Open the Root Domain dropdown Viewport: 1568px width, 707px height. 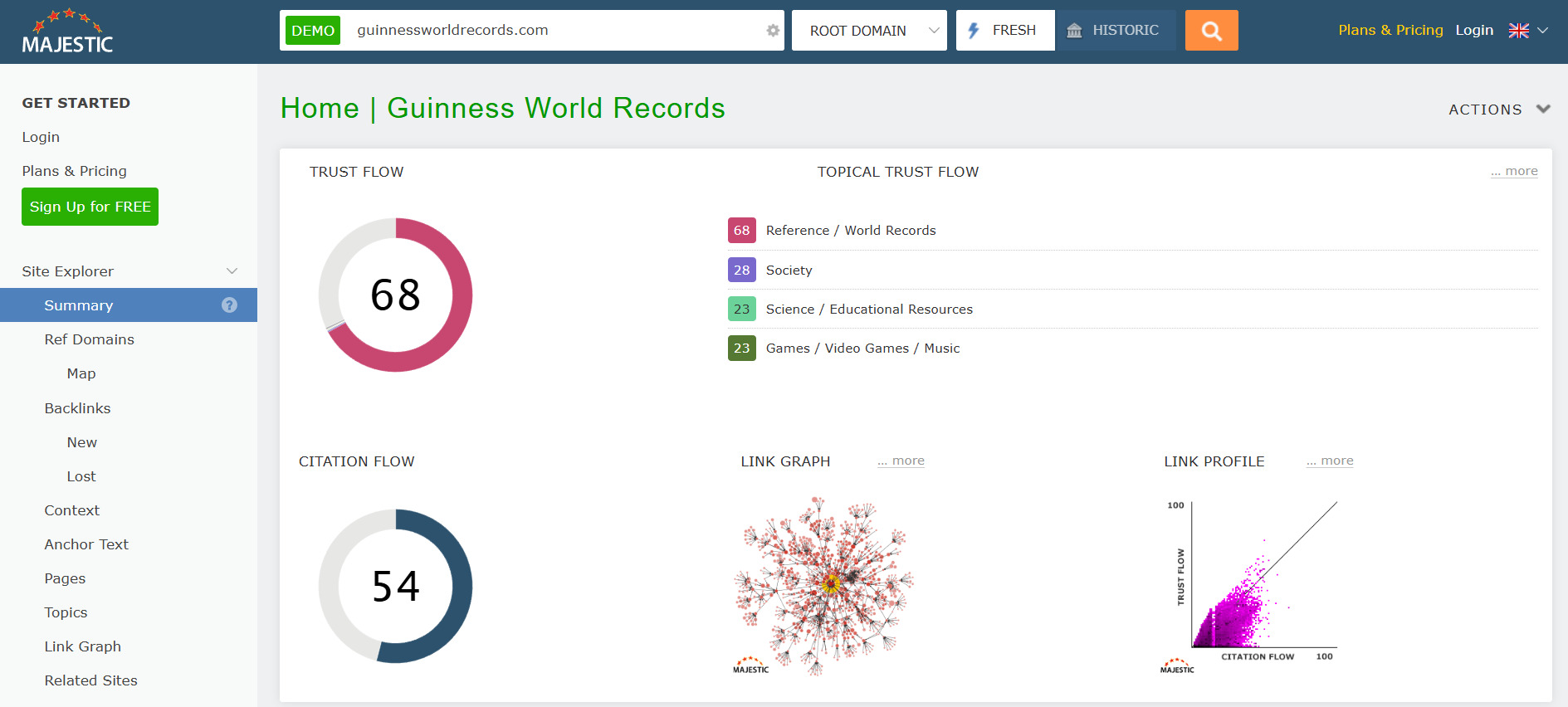coord(868,31)
